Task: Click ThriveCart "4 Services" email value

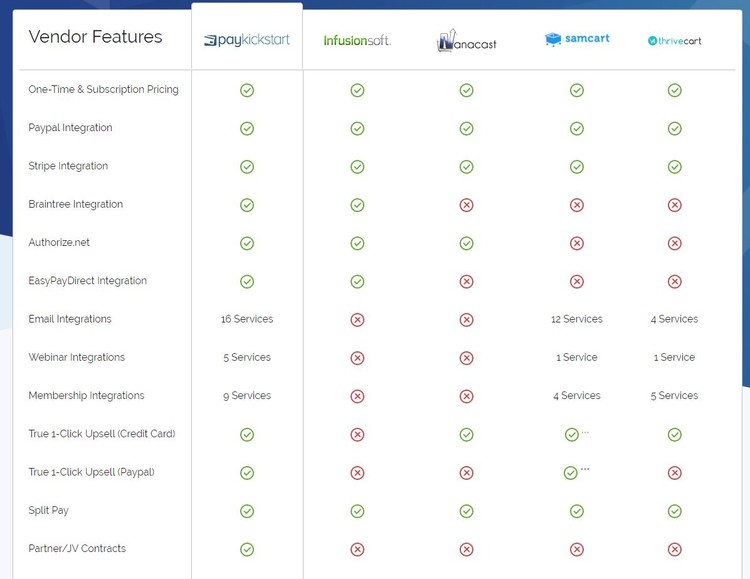Action: coord(674,319)
